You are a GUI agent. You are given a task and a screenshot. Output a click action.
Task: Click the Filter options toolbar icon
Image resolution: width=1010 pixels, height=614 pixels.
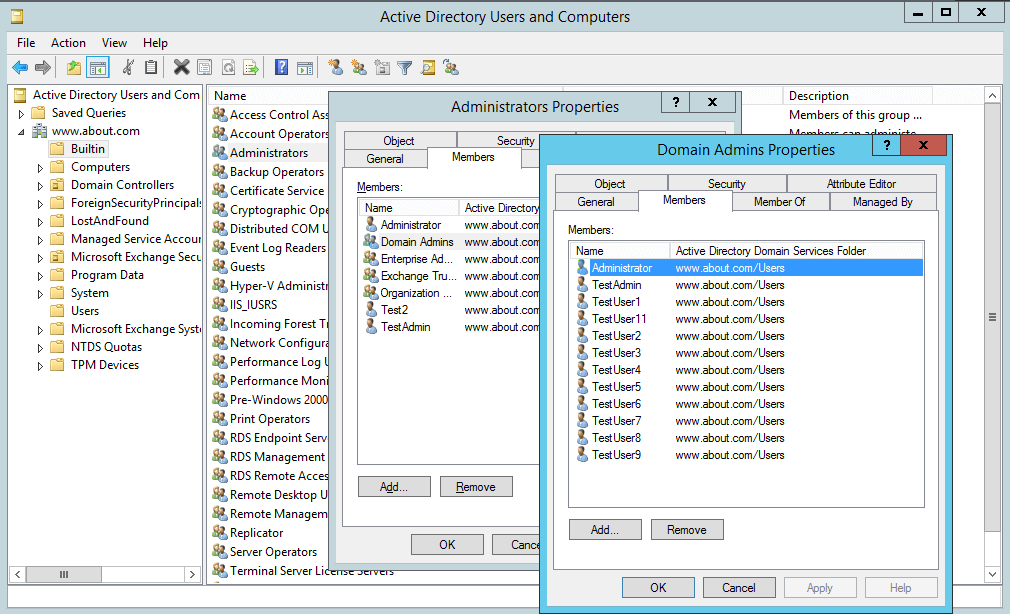406,68
